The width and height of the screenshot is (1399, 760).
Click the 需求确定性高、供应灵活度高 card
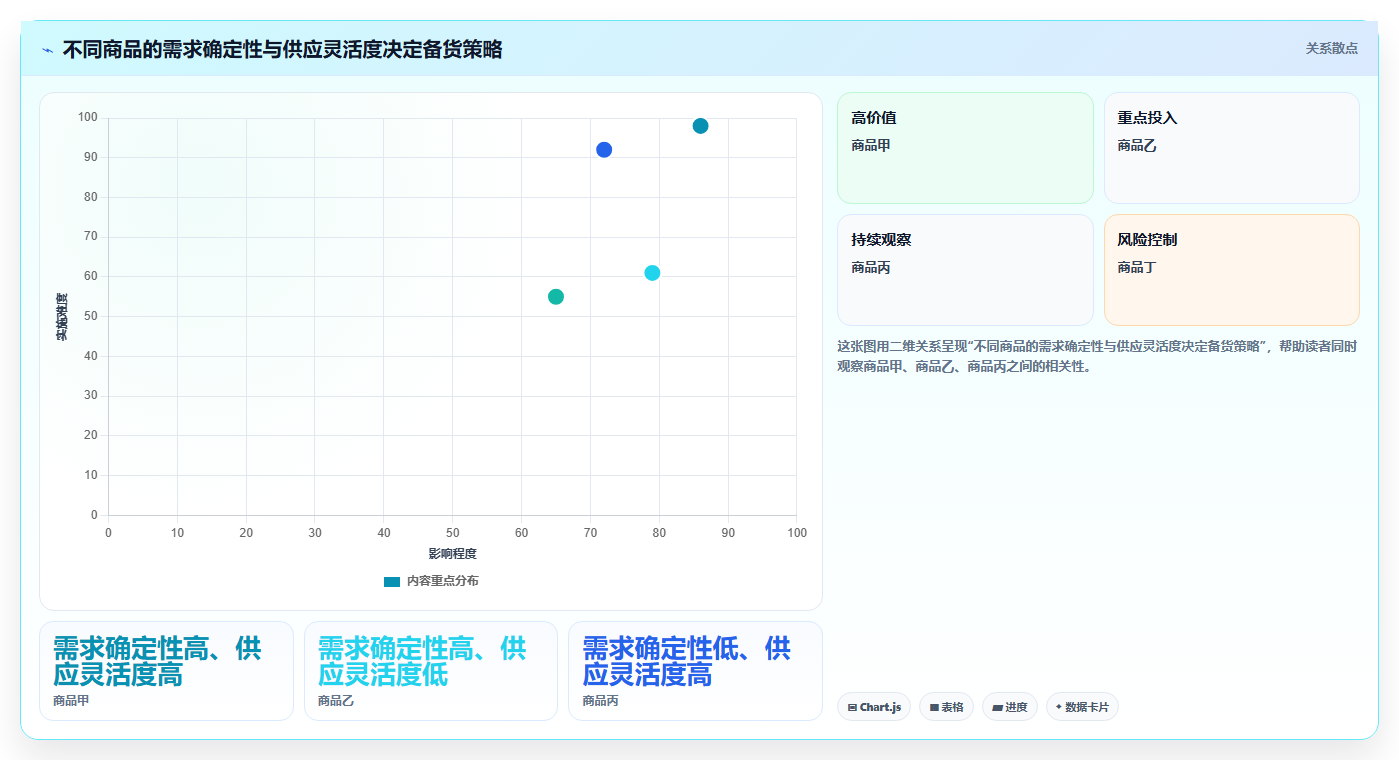coord(166,671)
